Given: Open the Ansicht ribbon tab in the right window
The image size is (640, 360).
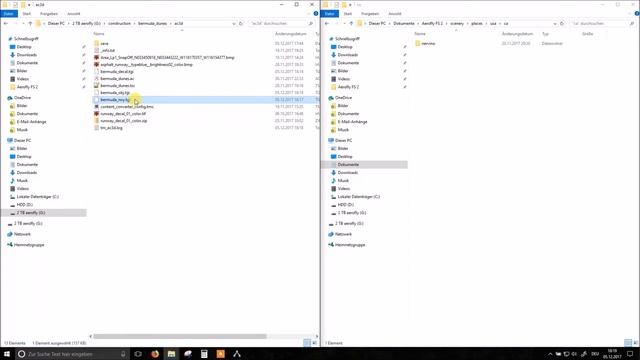Looking at the screenshot, I should (x=395, y=14).
